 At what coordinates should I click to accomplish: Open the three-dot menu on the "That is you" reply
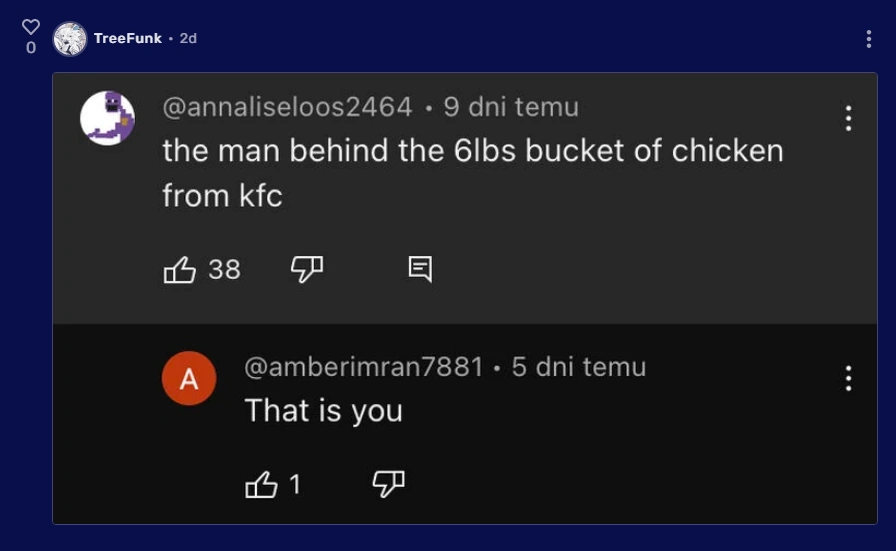pyautogui.click(x=848, y=378)
